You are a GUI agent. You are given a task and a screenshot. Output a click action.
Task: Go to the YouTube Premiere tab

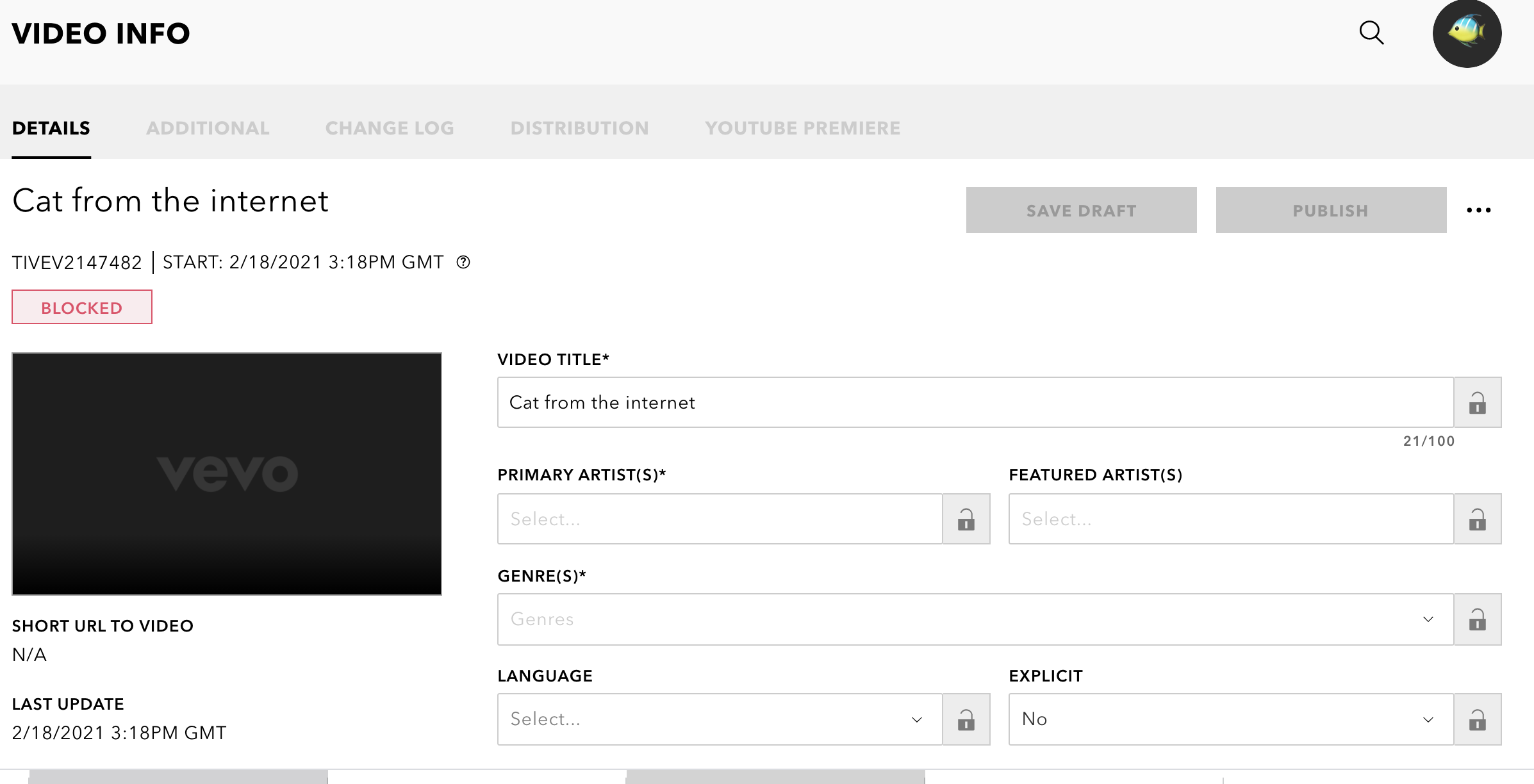pyautogui.click(x=803, y=128)
